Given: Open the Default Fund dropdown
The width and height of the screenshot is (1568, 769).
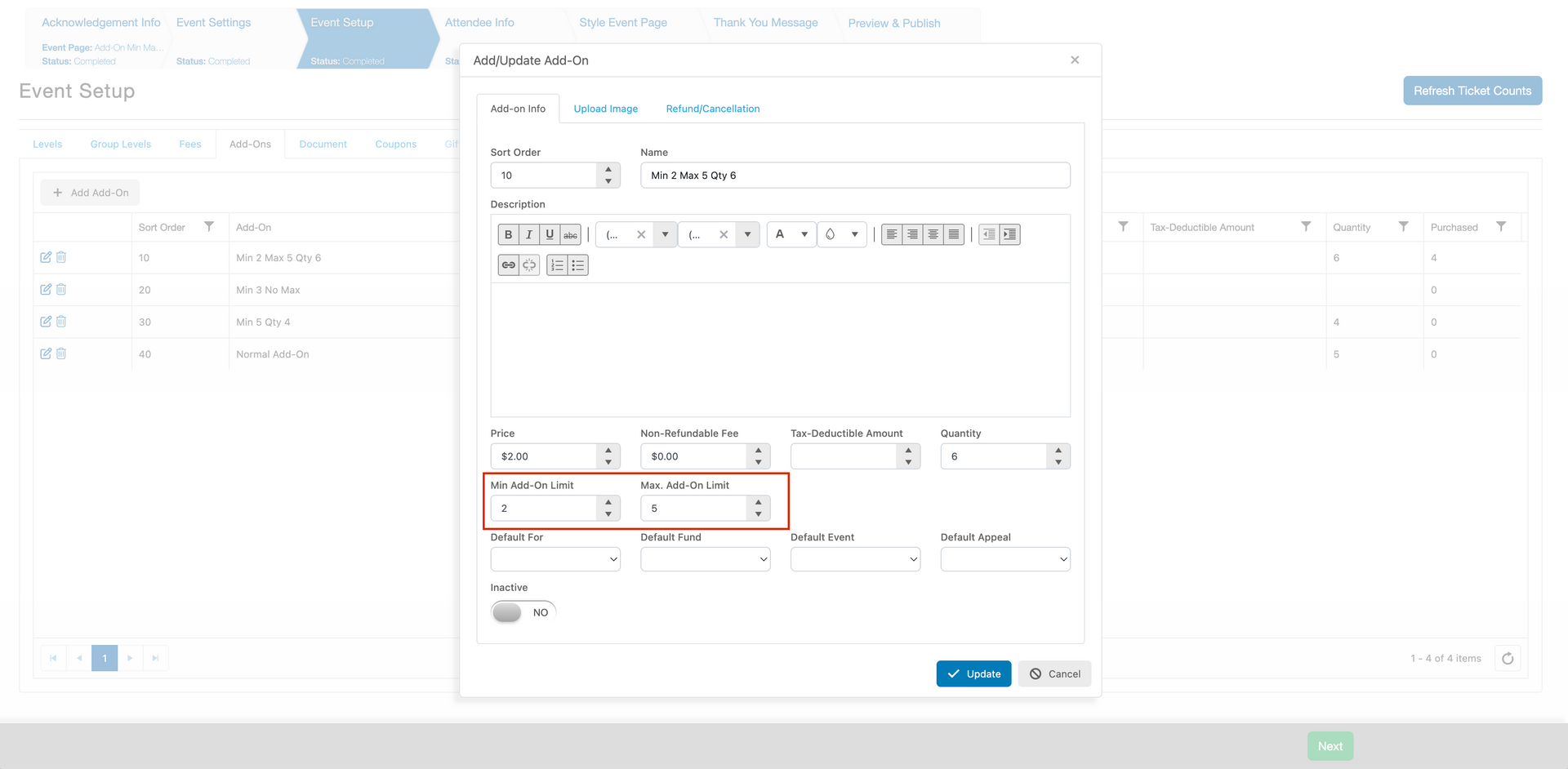Looking at the screenshot, I should tap(706, 559).
